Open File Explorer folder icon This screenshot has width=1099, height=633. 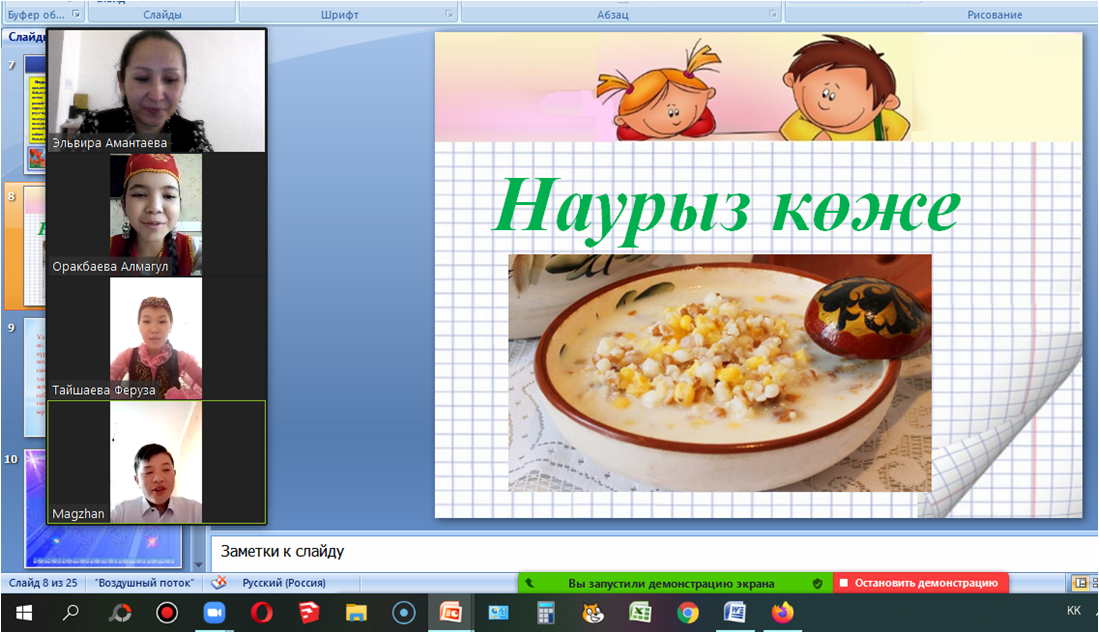[356, 612]
